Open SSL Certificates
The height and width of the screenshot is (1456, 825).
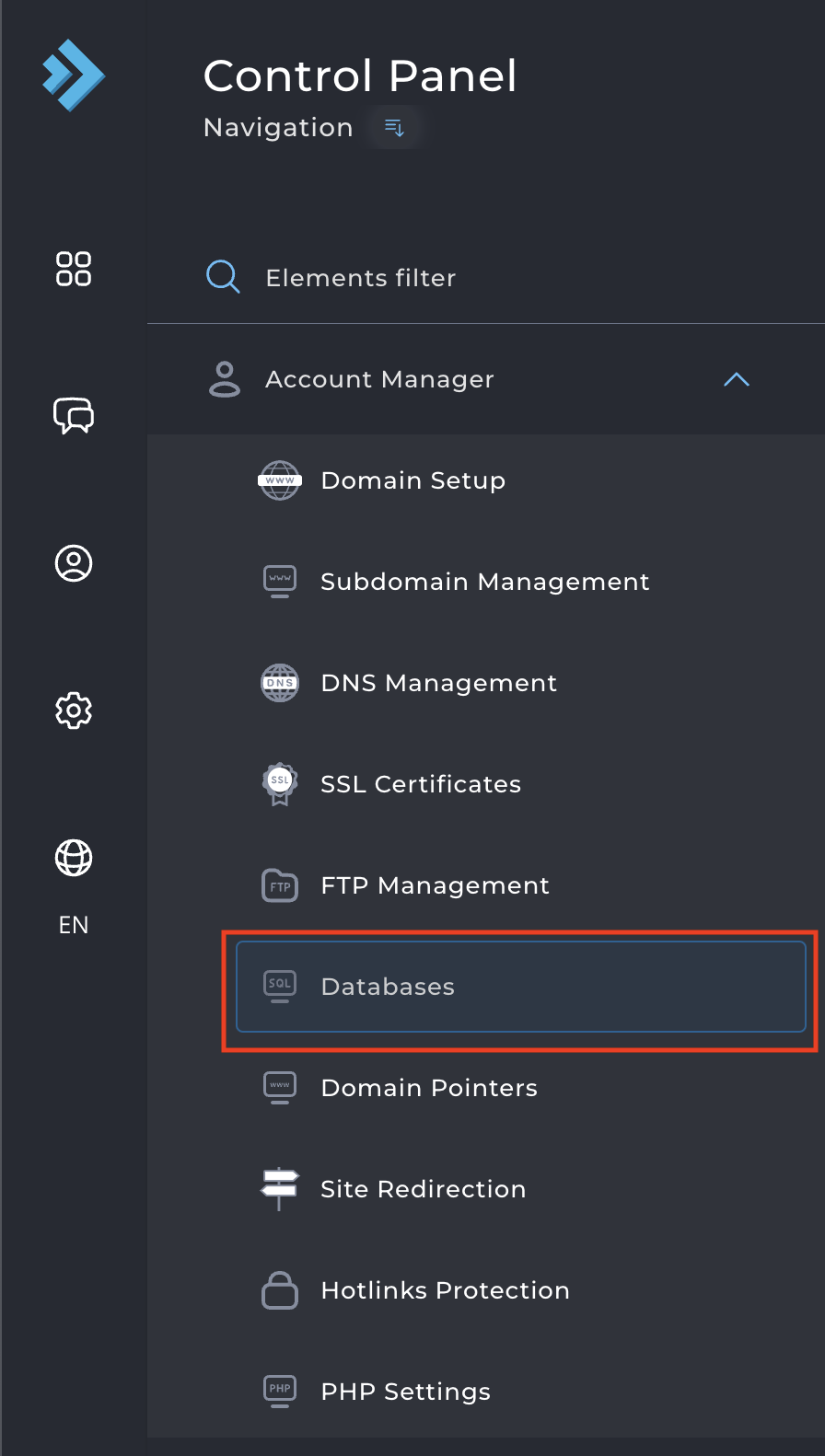coord(521,784)
